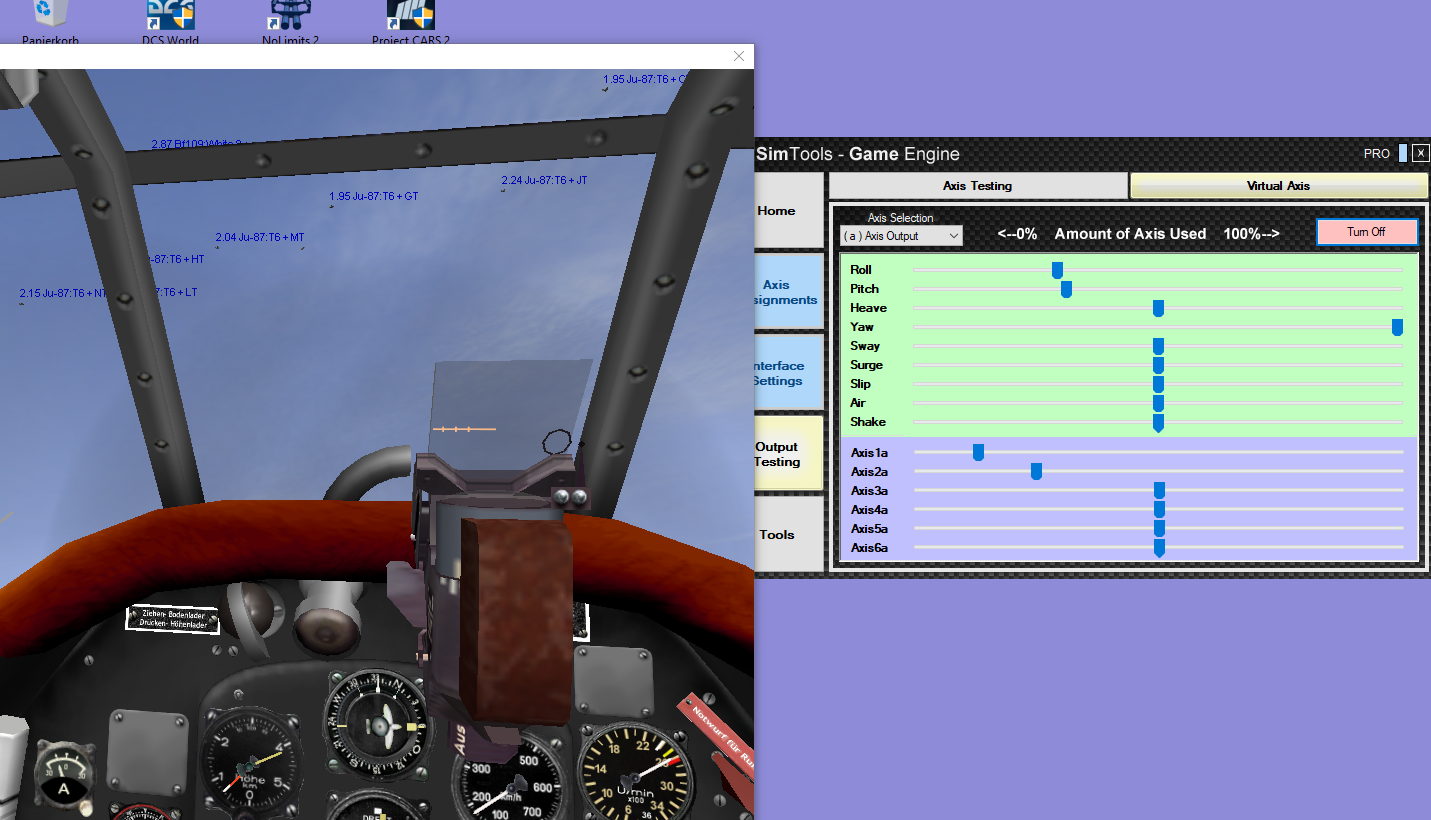1431x820 pixels.
Task: Open the Interface Settings section
Action: pyautogui.click(x=789, y=373)
